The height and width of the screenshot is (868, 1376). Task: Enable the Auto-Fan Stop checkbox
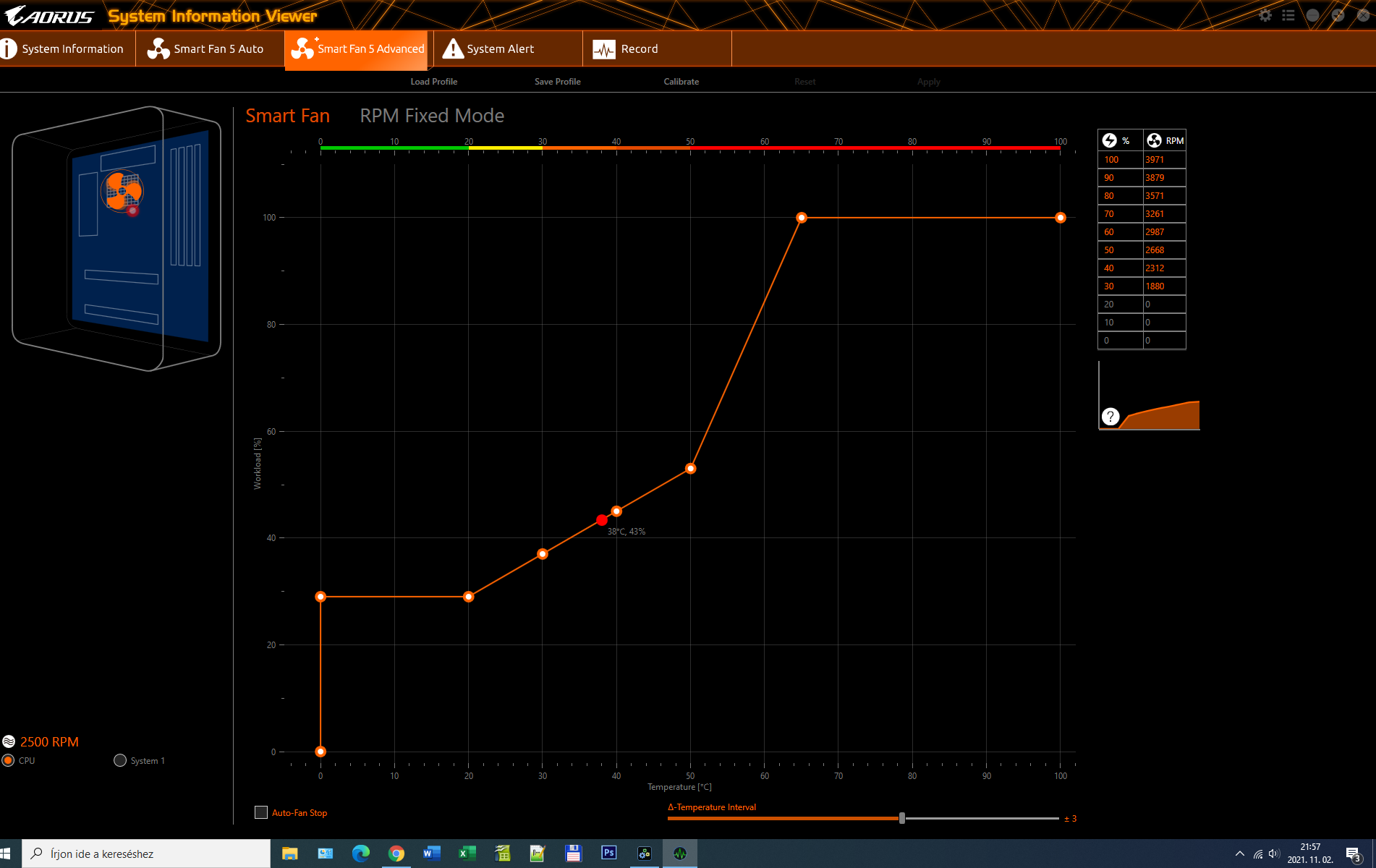coord(261,812)
